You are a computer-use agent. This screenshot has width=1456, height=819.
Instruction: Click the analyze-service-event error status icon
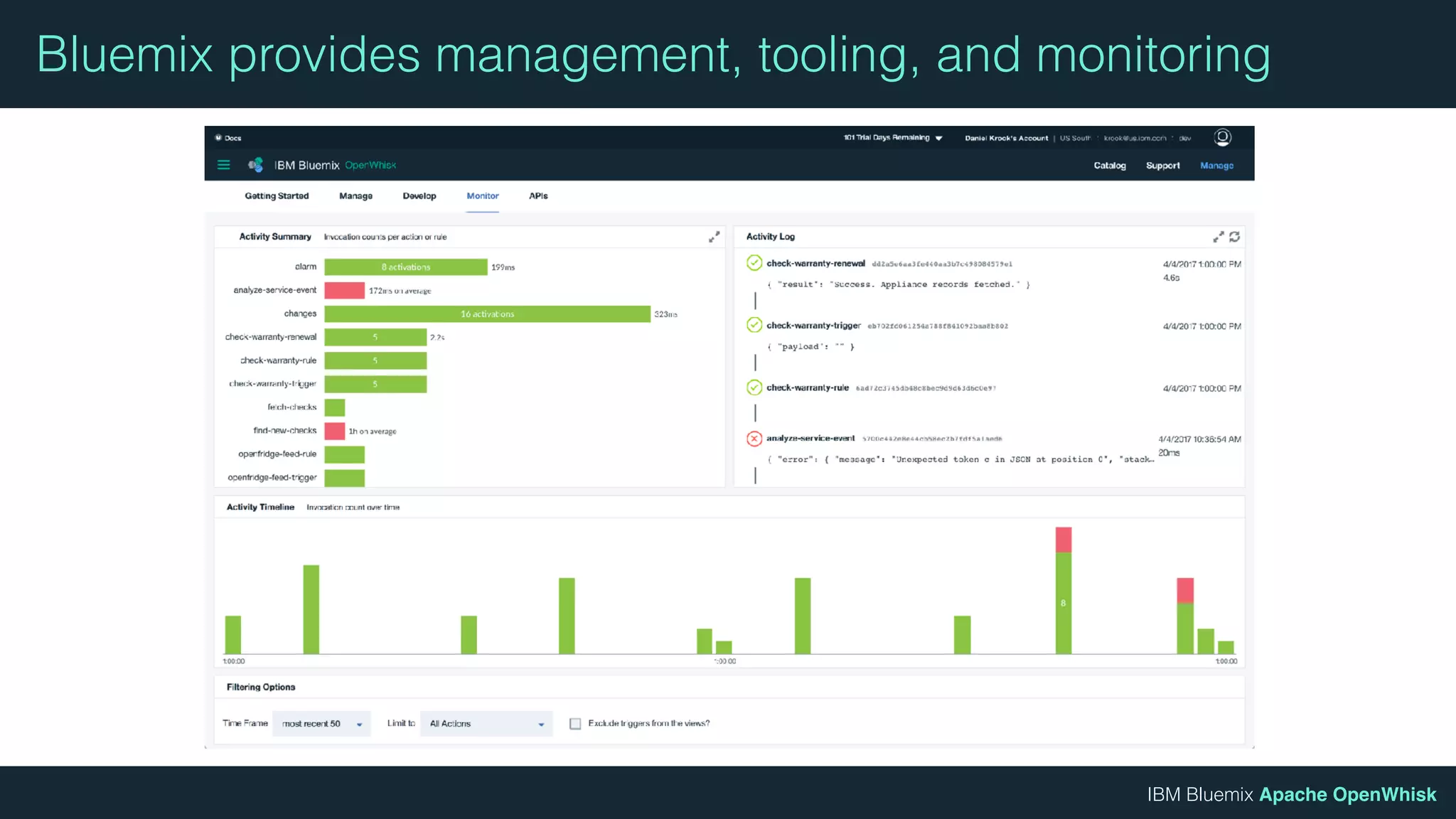click(x=754, y=439)
